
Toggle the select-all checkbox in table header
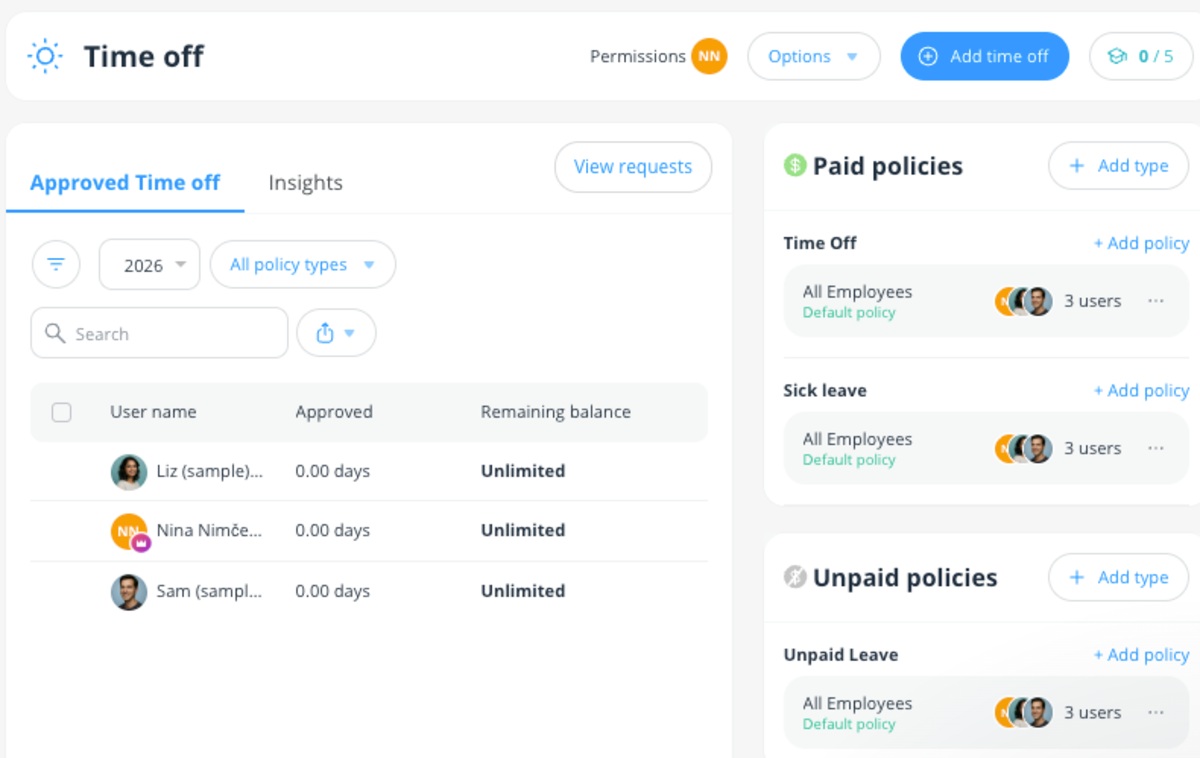61,412
